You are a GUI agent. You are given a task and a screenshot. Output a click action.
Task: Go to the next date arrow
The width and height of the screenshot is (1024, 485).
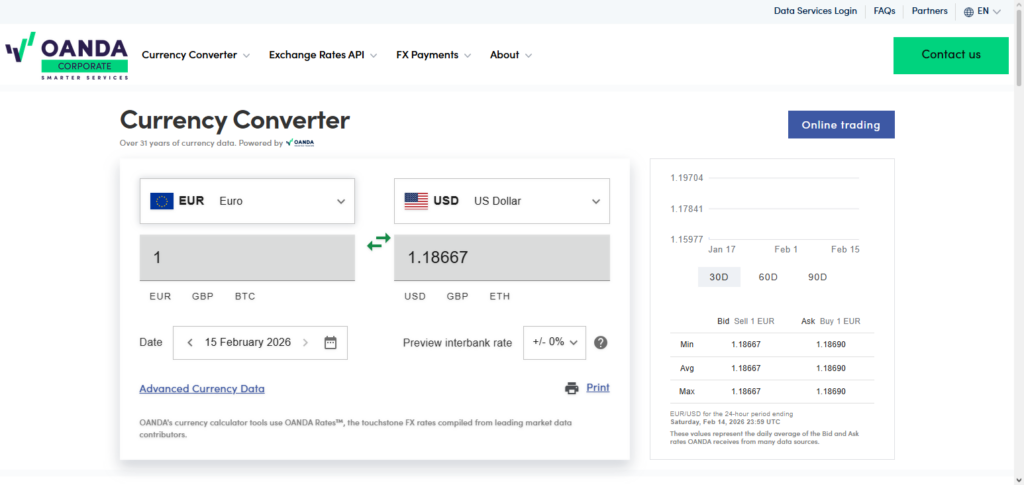306,342
